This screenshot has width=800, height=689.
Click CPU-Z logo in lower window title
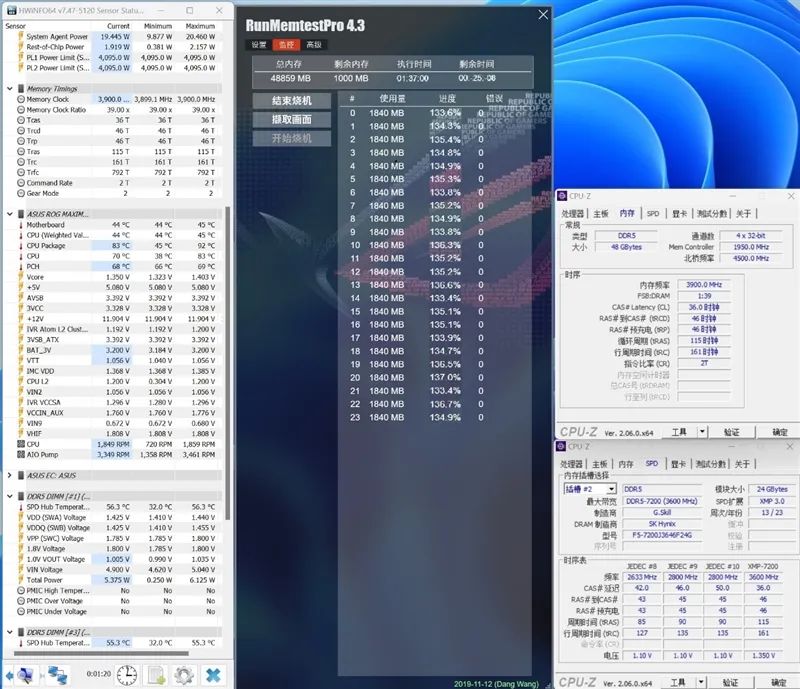click(x=561, y=446)
